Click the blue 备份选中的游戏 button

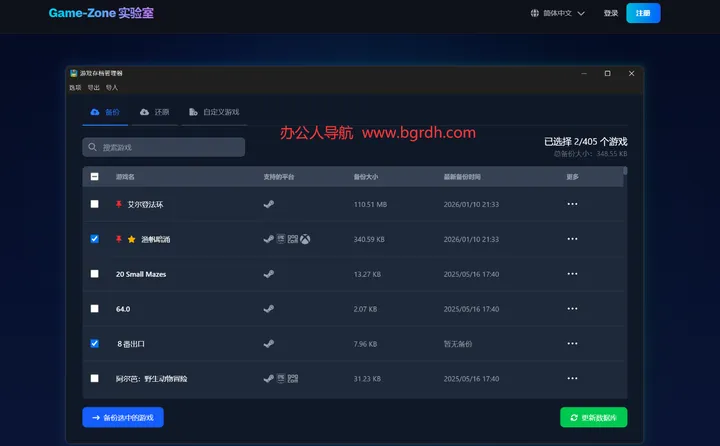(x=123, y=418)
